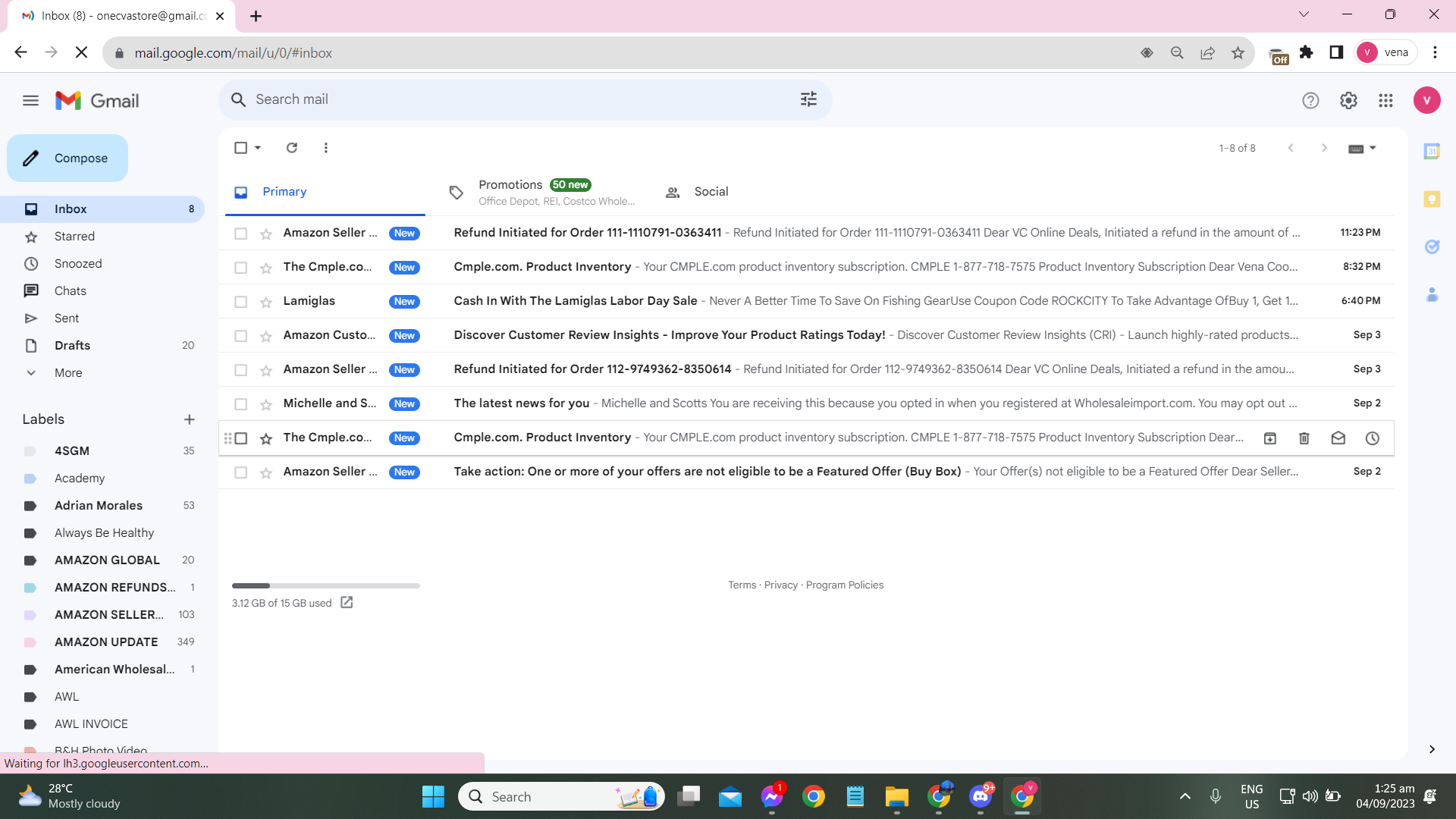The height and width of the screenshot is (819, 1456).
Task: Open File Explorer from the taskbar
Action: [x=897, y=796]
